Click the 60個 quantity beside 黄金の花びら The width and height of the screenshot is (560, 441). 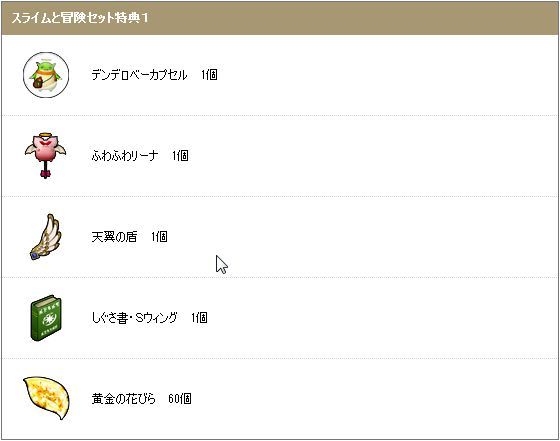(x=180, y=399)
